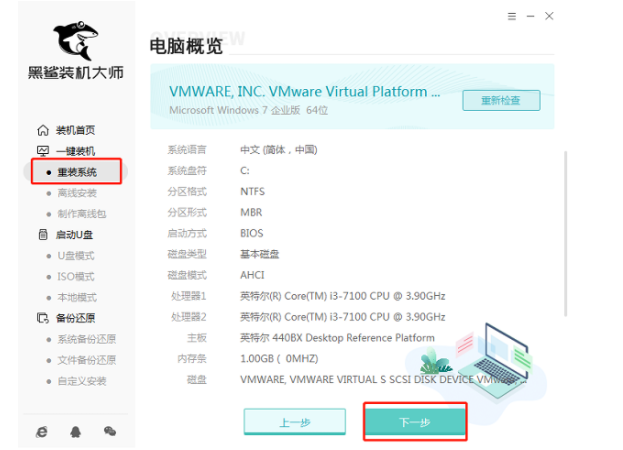Click the 黑鲨装机大师 shark logo
This screenshot has height=450, width=623.
[x=75, y=39]
